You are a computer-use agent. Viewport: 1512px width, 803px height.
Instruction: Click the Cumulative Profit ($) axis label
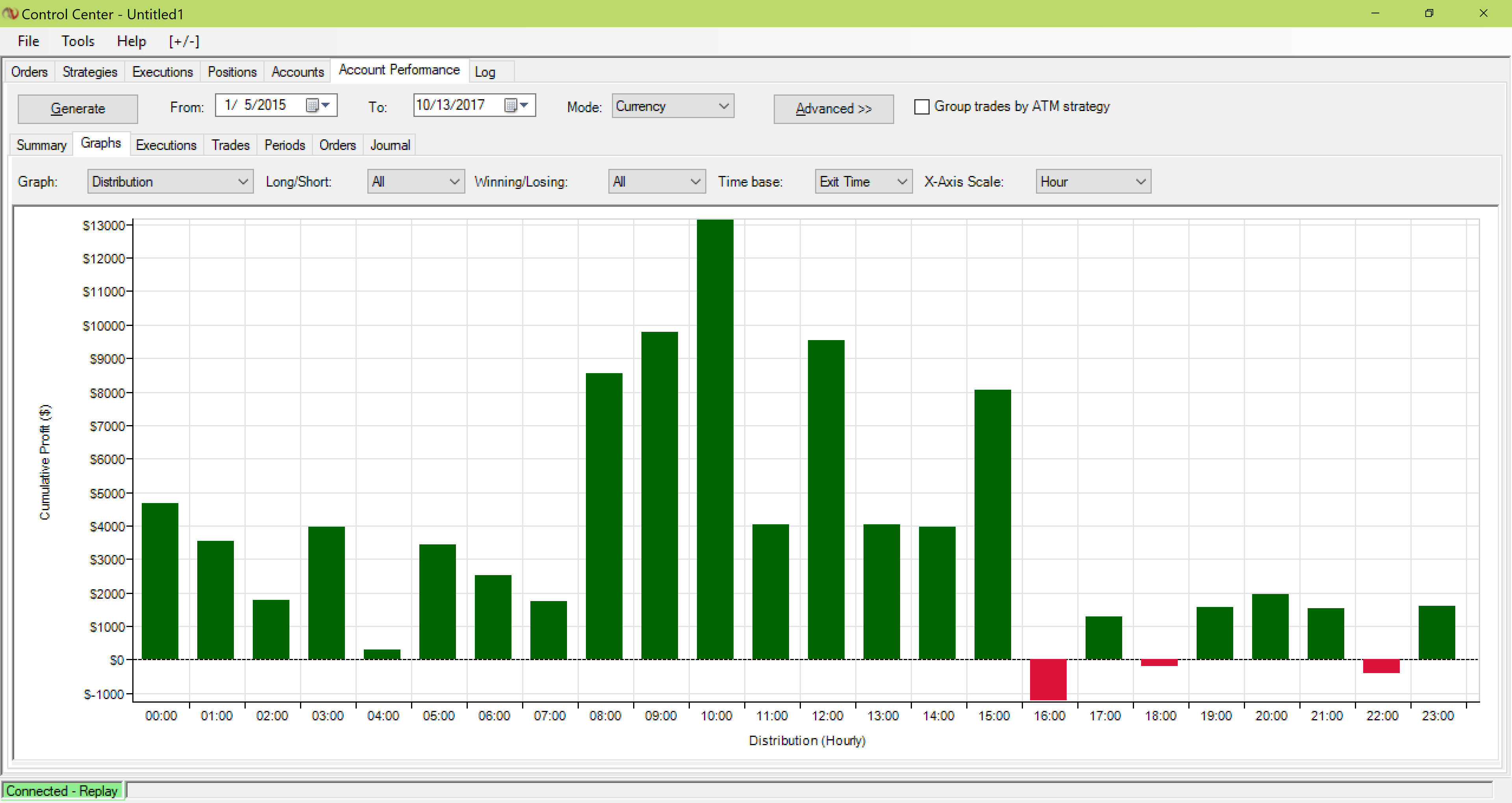pyautogui.click(x=45, y=462)
